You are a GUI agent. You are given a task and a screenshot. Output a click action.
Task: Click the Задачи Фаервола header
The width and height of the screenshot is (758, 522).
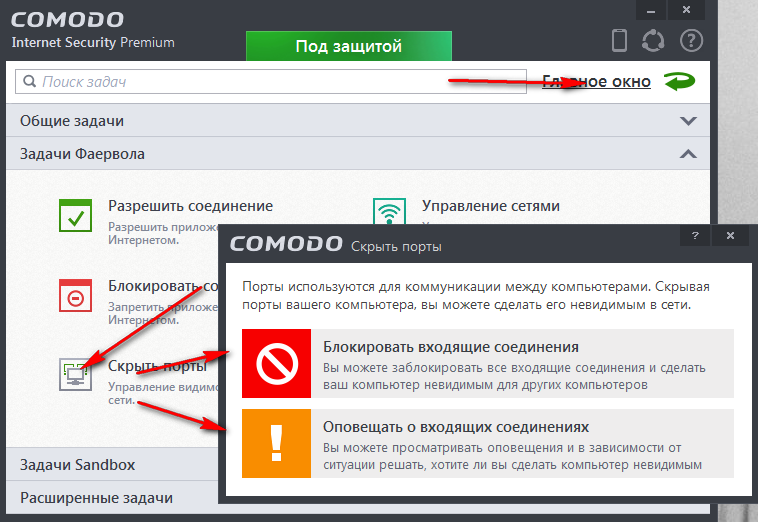click(358, 154)
